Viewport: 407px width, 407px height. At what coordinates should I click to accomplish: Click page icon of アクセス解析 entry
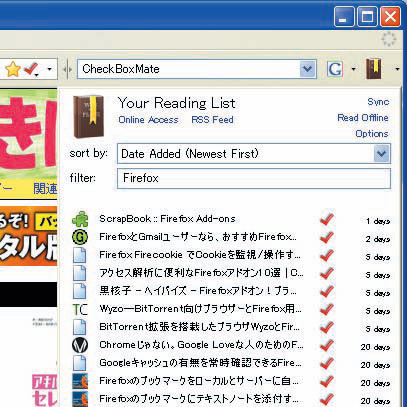pyautogui.click(x=80, y=273)
